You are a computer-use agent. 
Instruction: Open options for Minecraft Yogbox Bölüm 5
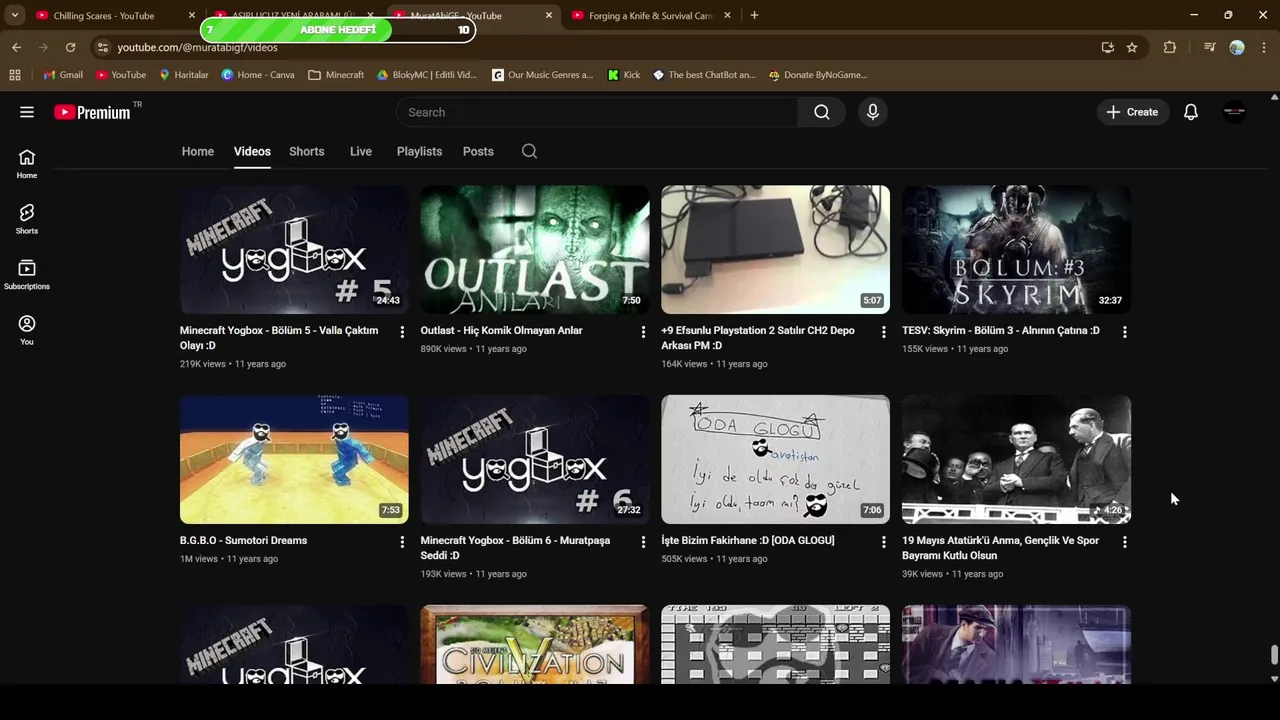402,332
